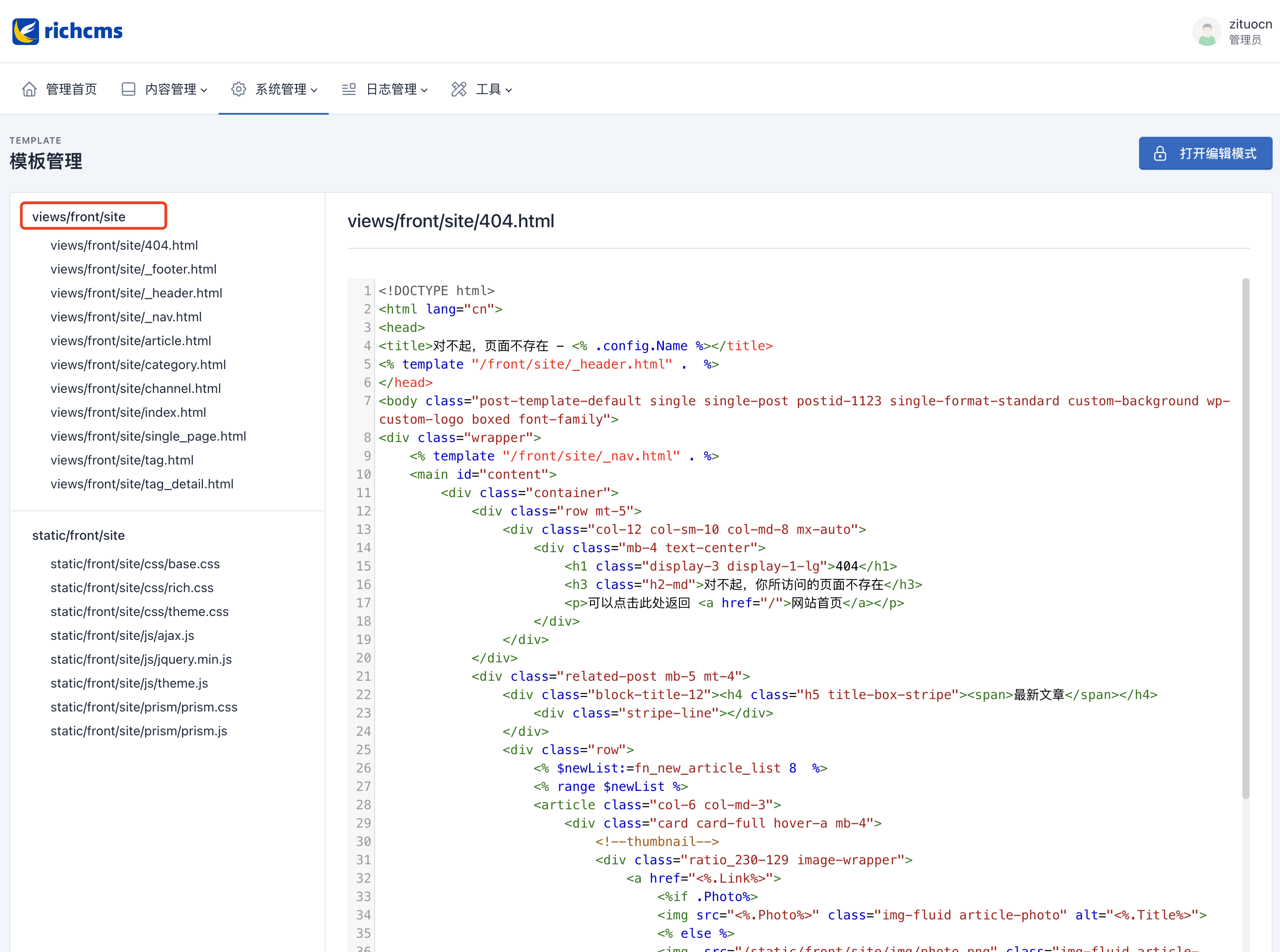Open static/front/site/js/ajax.js file
This screenshot has width=1280, height=952.
pos(122,636)
